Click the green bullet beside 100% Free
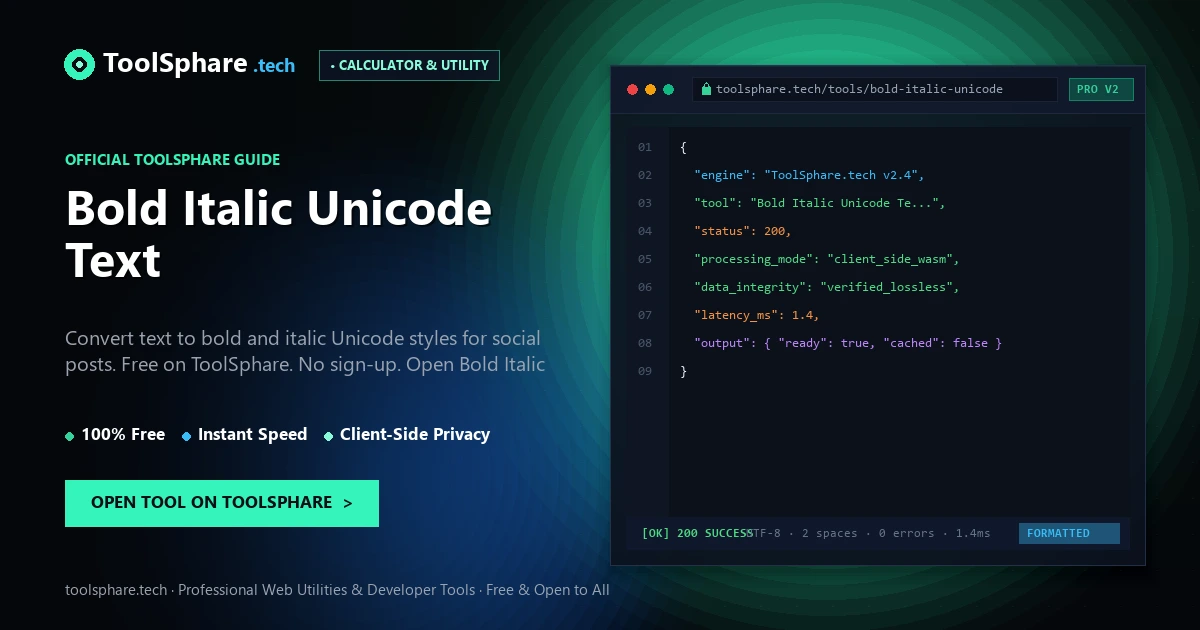 tap(69, 436)
